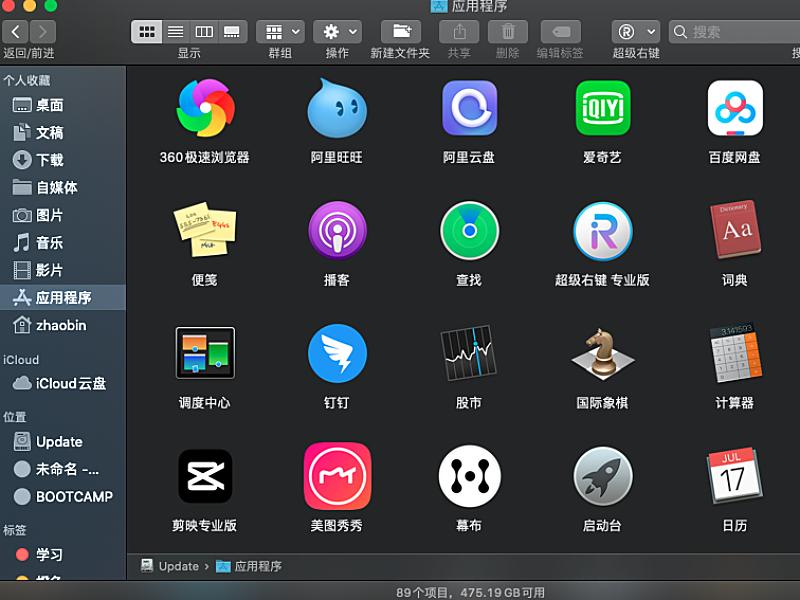Click the 超级右键 专业版 app icon
Screen dimensions: 800x600
603,231
